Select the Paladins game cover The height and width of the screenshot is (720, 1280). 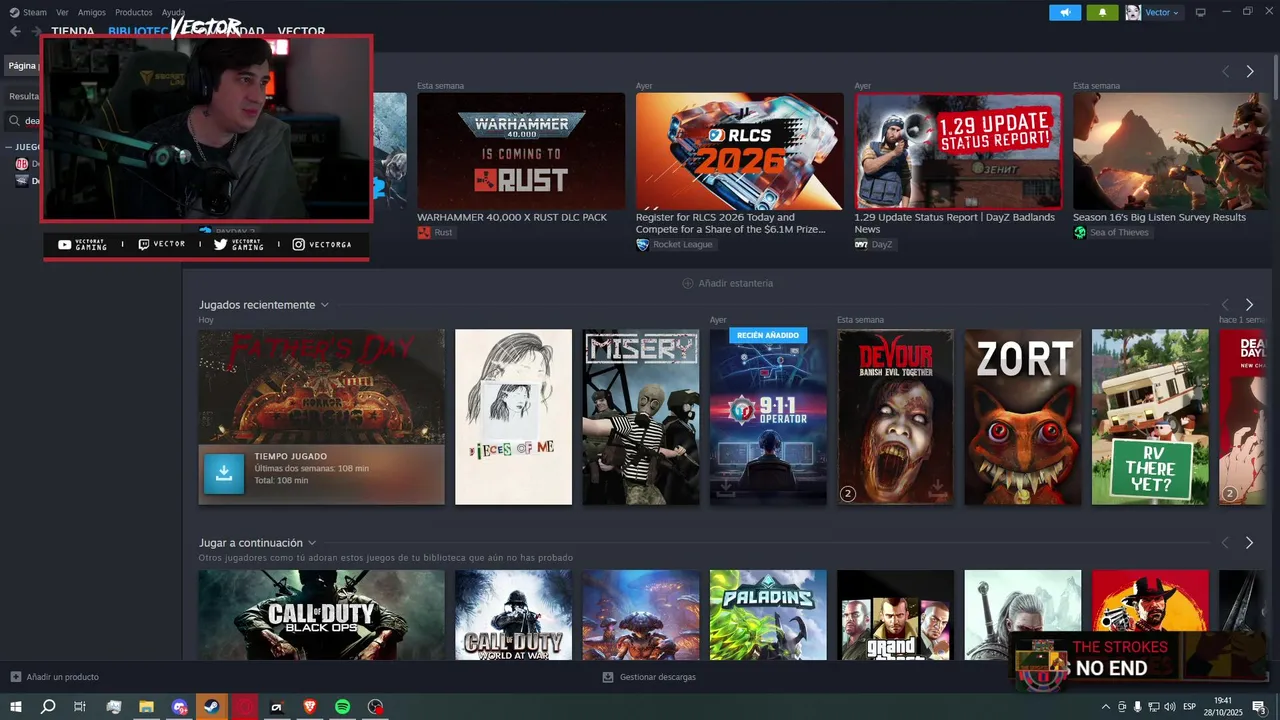click(768, 615)
